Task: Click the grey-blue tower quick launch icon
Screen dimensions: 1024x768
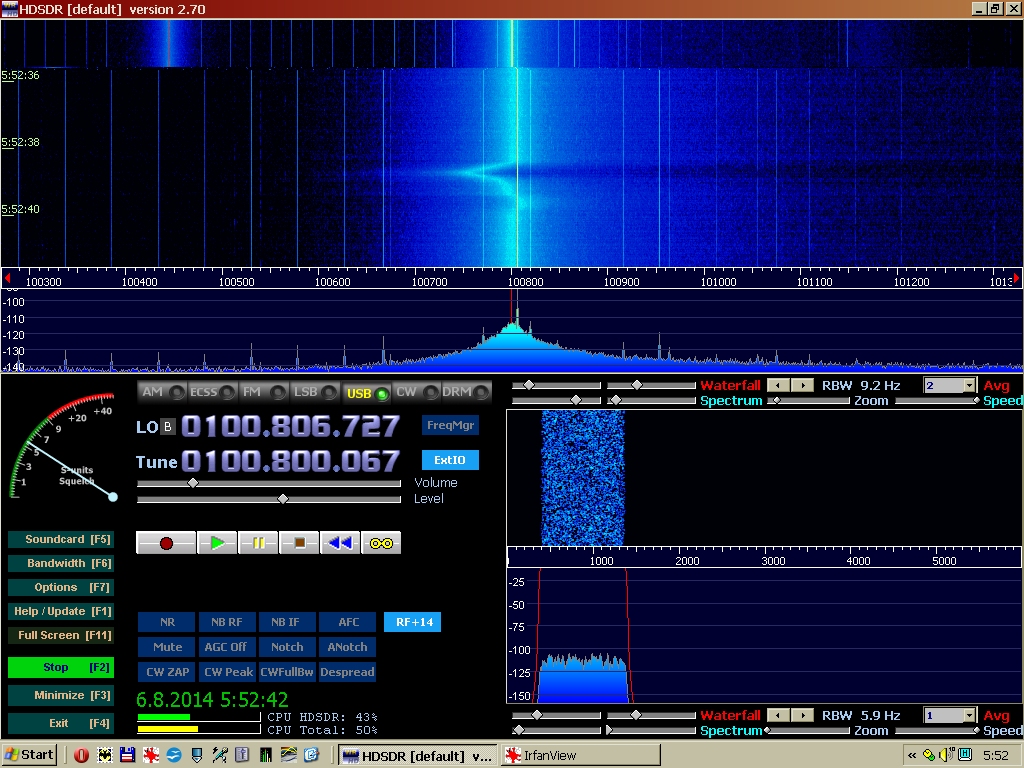Action: point(242,755)
